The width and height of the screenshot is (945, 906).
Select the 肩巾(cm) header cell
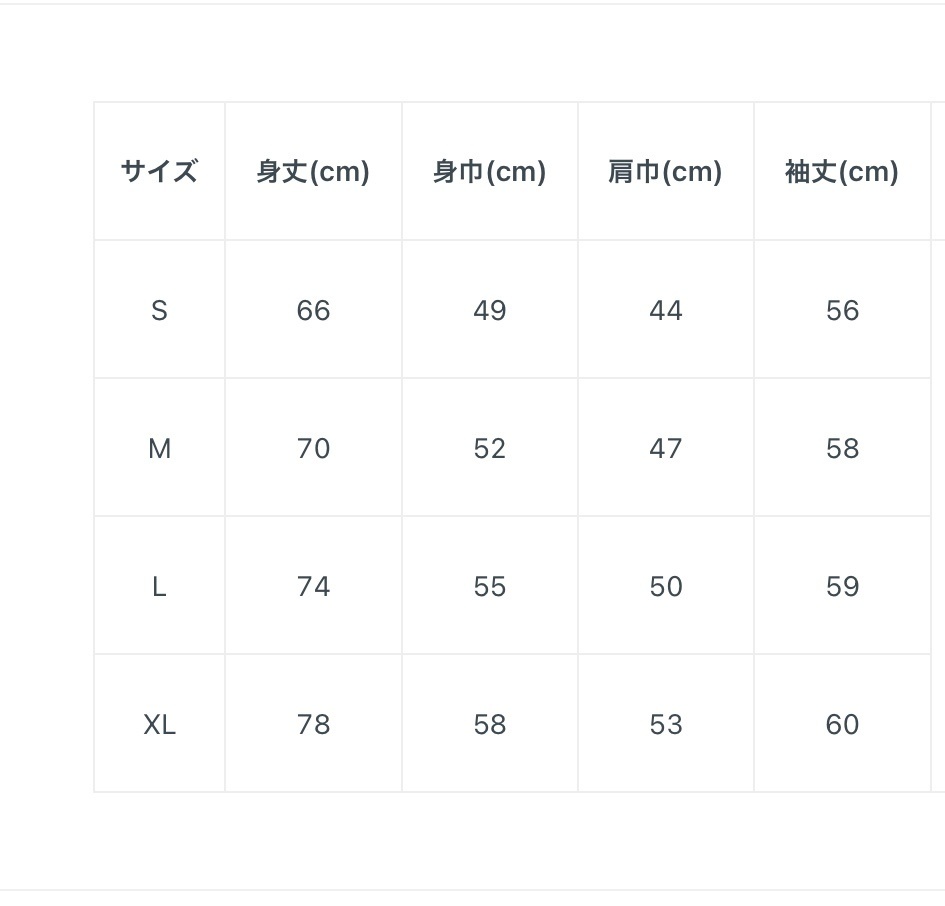pyautogui.click(x=665, y=172)
